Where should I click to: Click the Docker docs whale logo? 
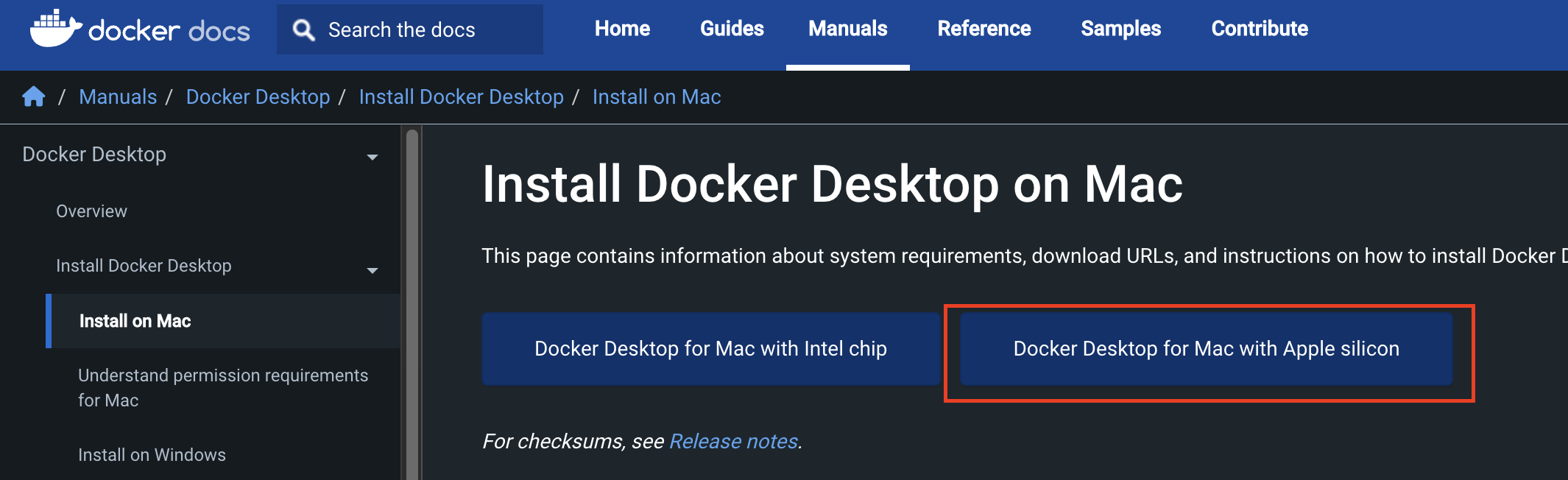click(56, 28)
